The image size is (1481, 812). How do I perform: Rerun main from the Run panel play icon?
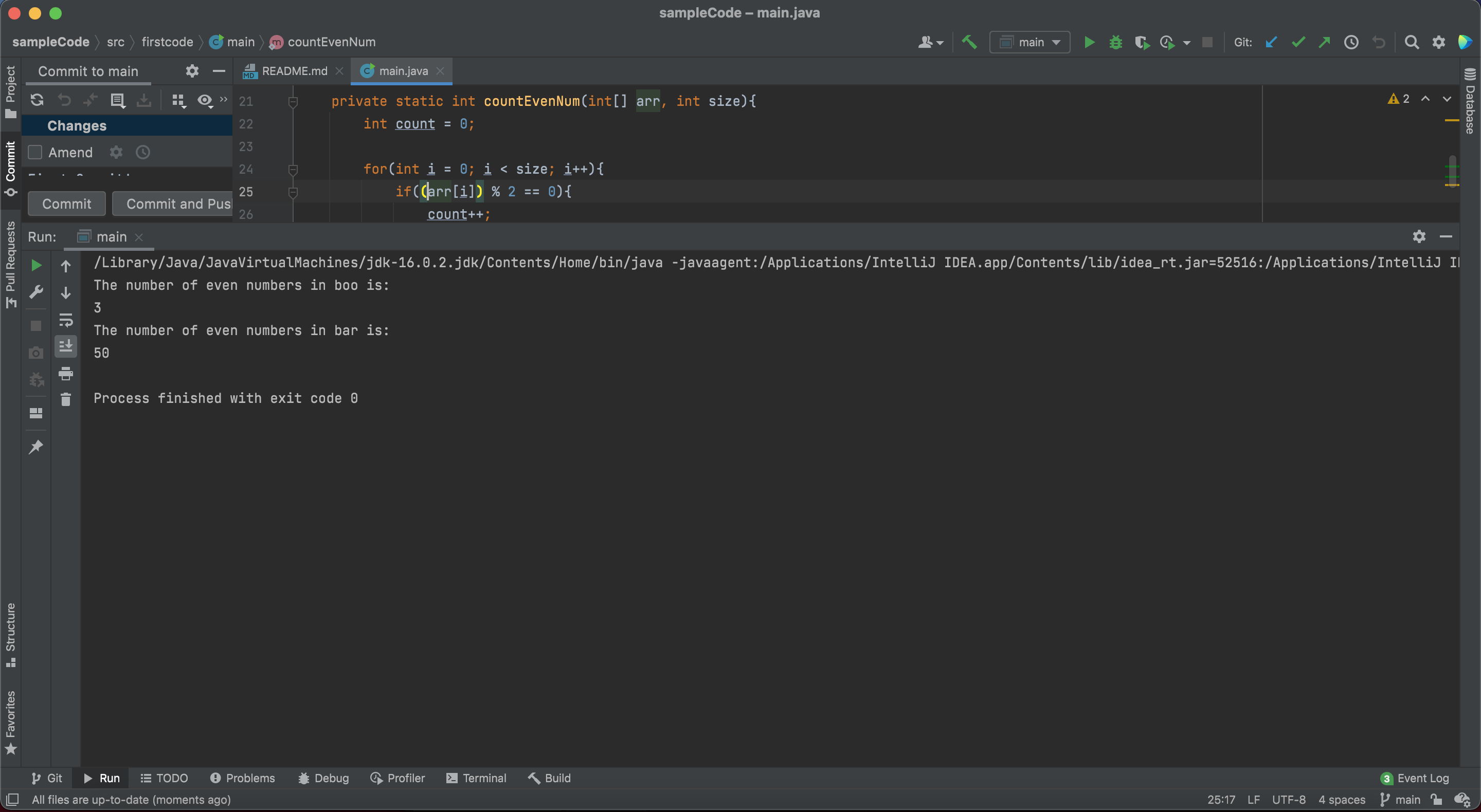click(36, 265)
